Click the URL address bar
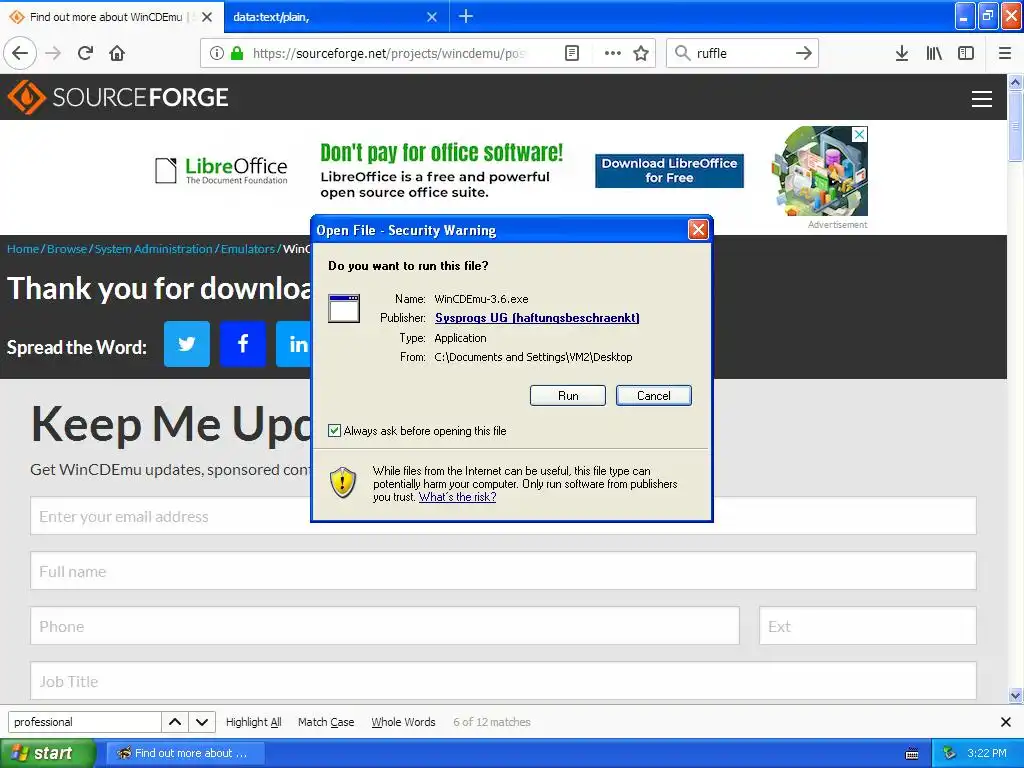1024x768 pixels. 389,54
